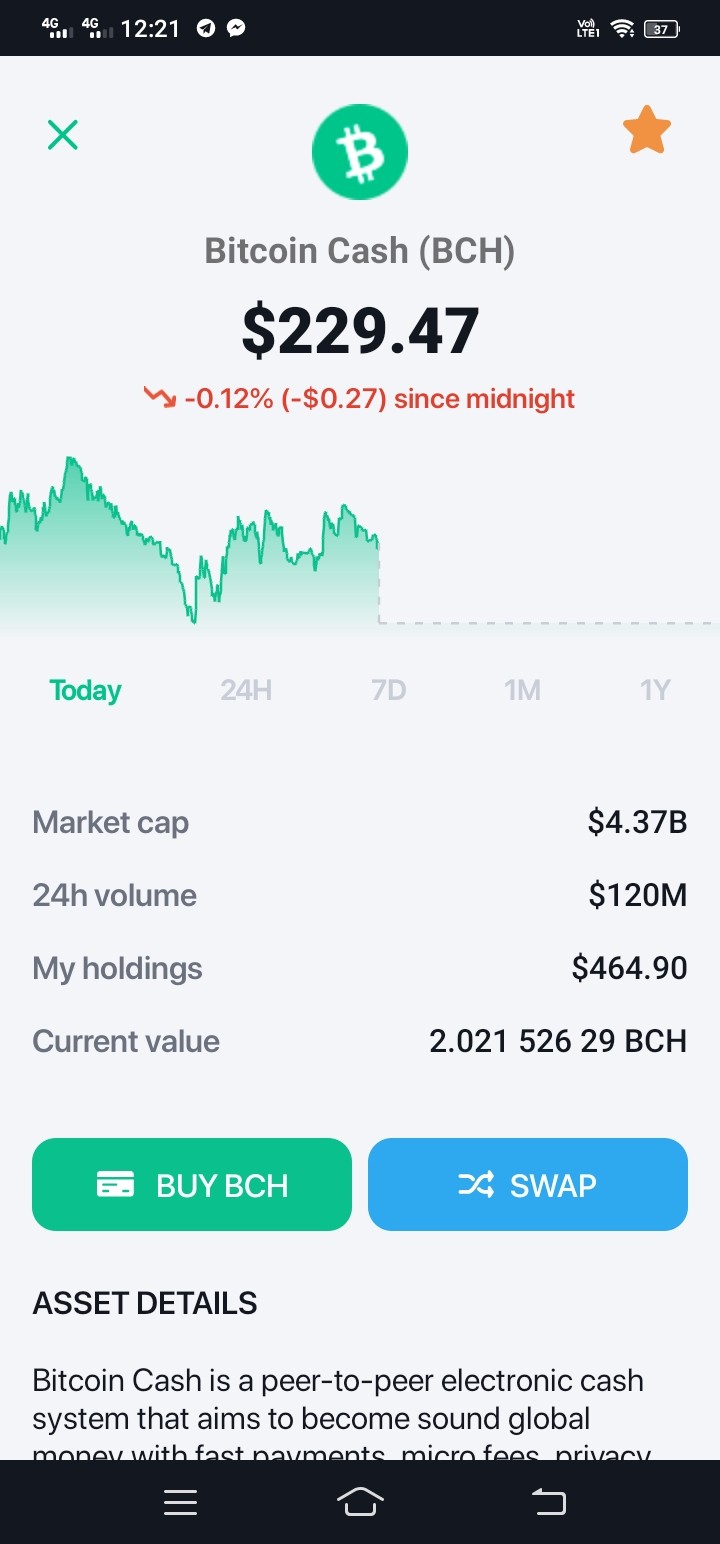Tap the Android home navigation icon
This screenshot has height=1544, width=720.
[x=360, y=1502]
